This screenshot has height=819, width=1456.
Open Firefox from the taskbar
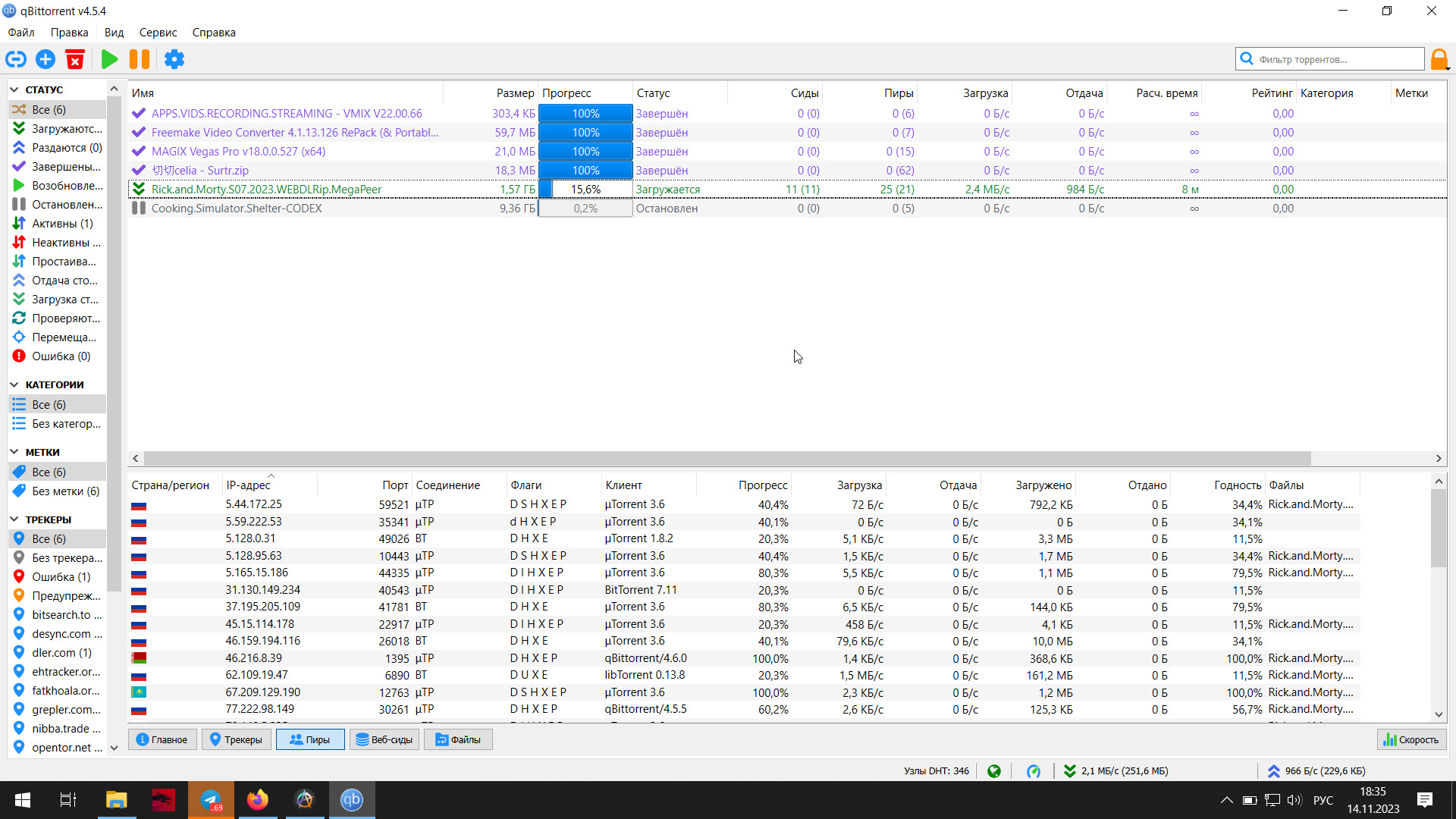tap(258, 800)
